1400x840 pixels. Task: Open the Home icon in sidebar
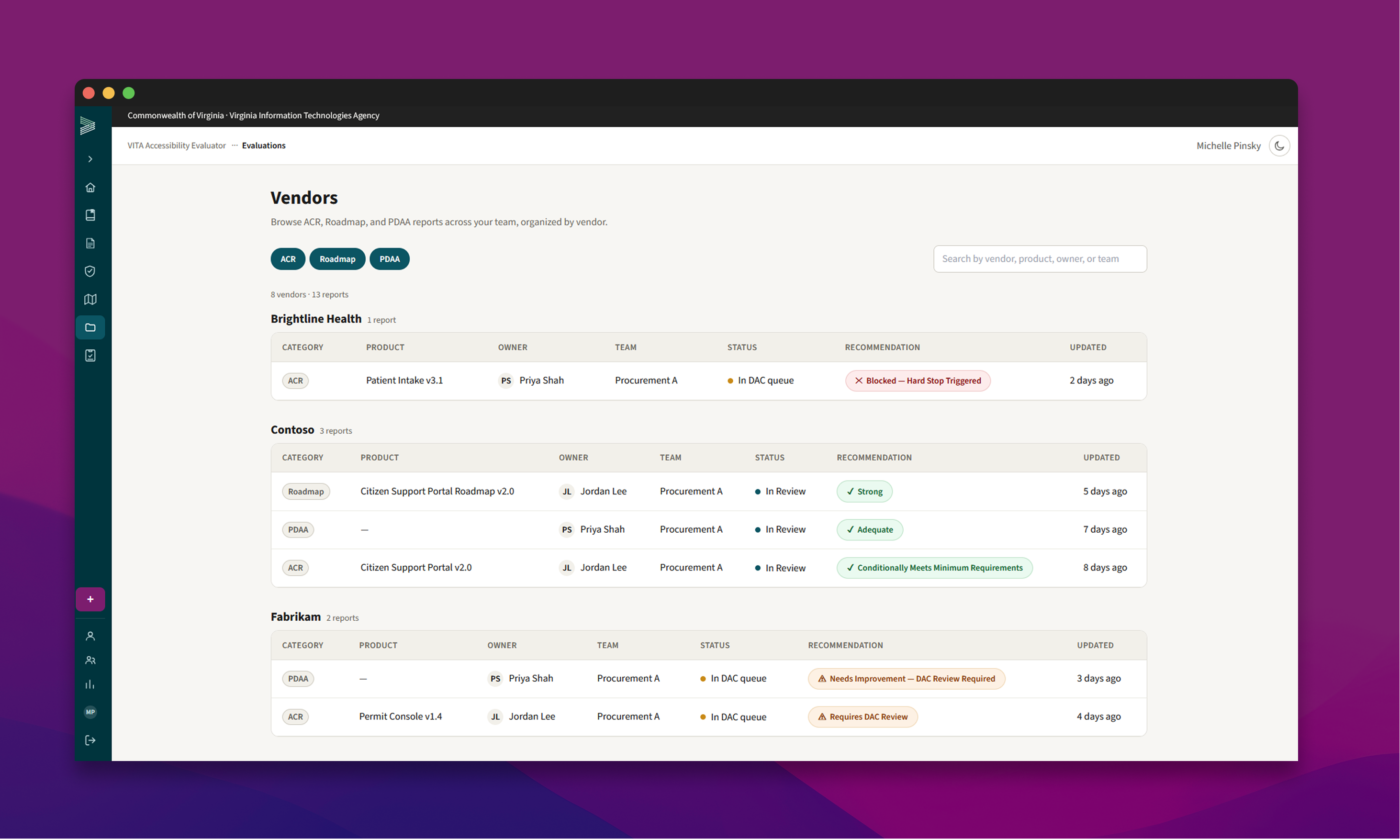(x=90, y=187)
